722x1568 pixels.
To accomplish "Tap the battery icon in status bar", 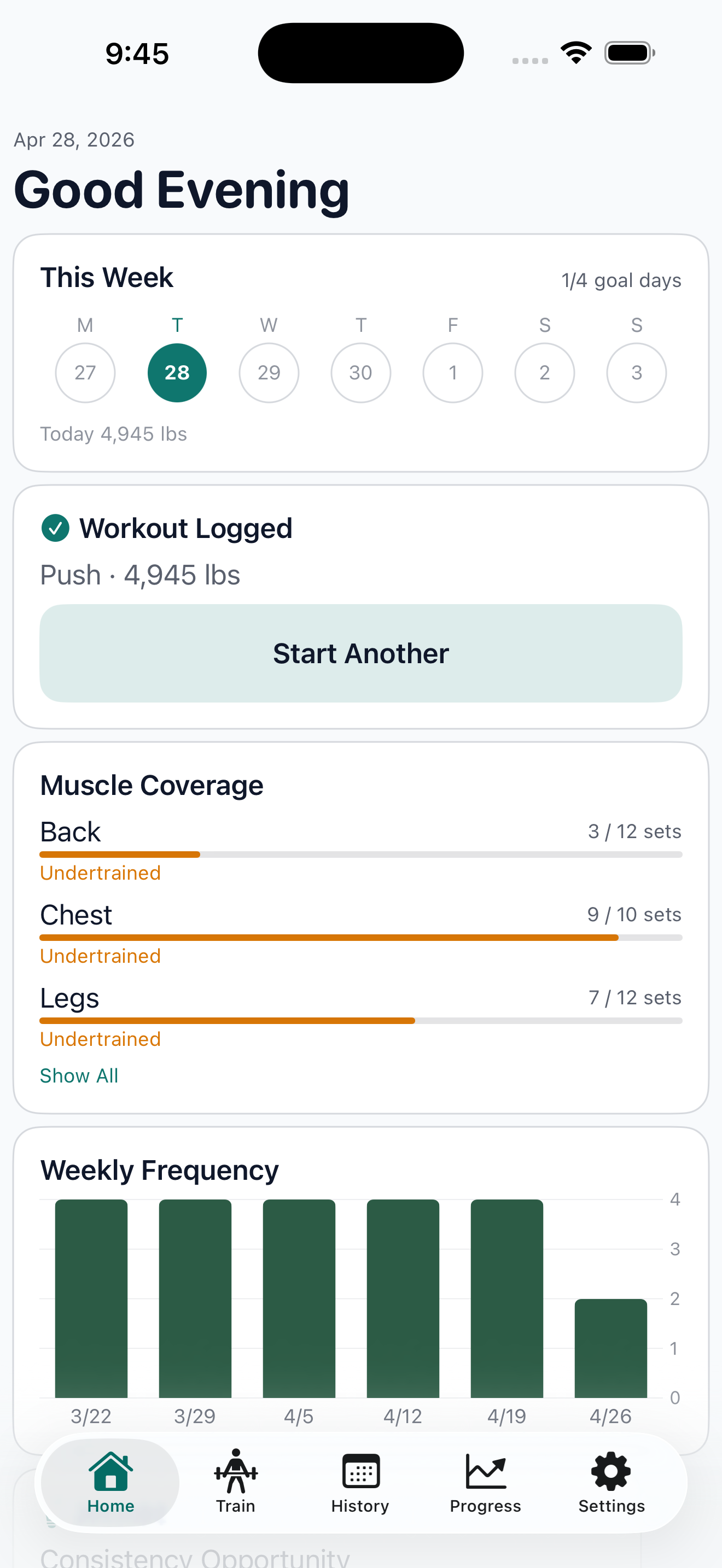I will tap(627, 52).
